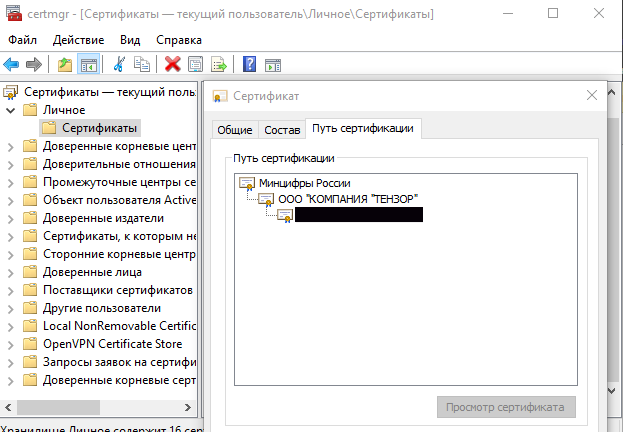Select the Минцифры России certificate icon
623x432 pixels.
247,184
